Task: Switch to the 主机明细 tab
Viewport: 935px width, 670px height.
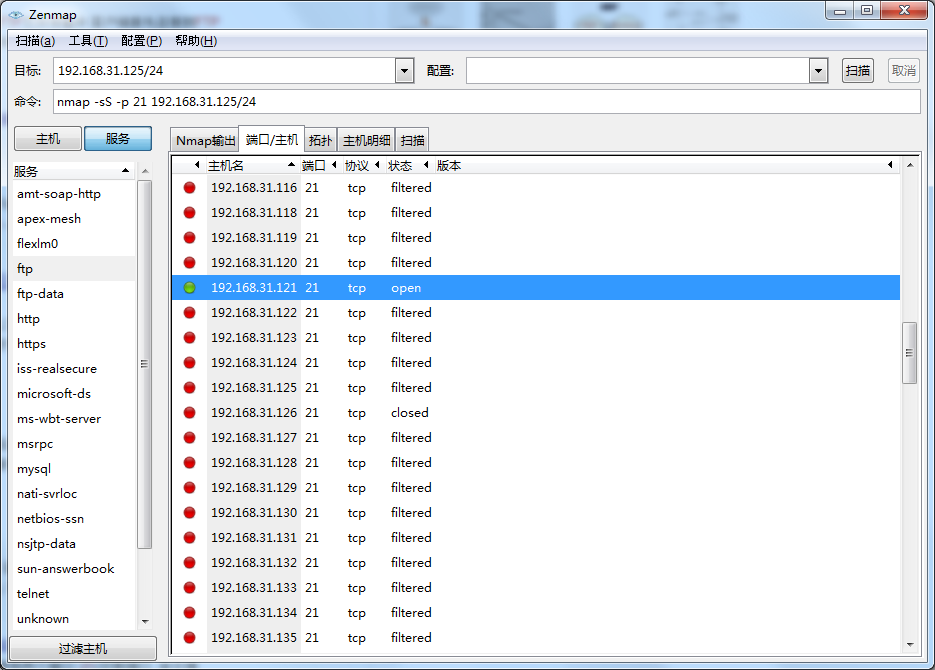Action: point(367,141)
